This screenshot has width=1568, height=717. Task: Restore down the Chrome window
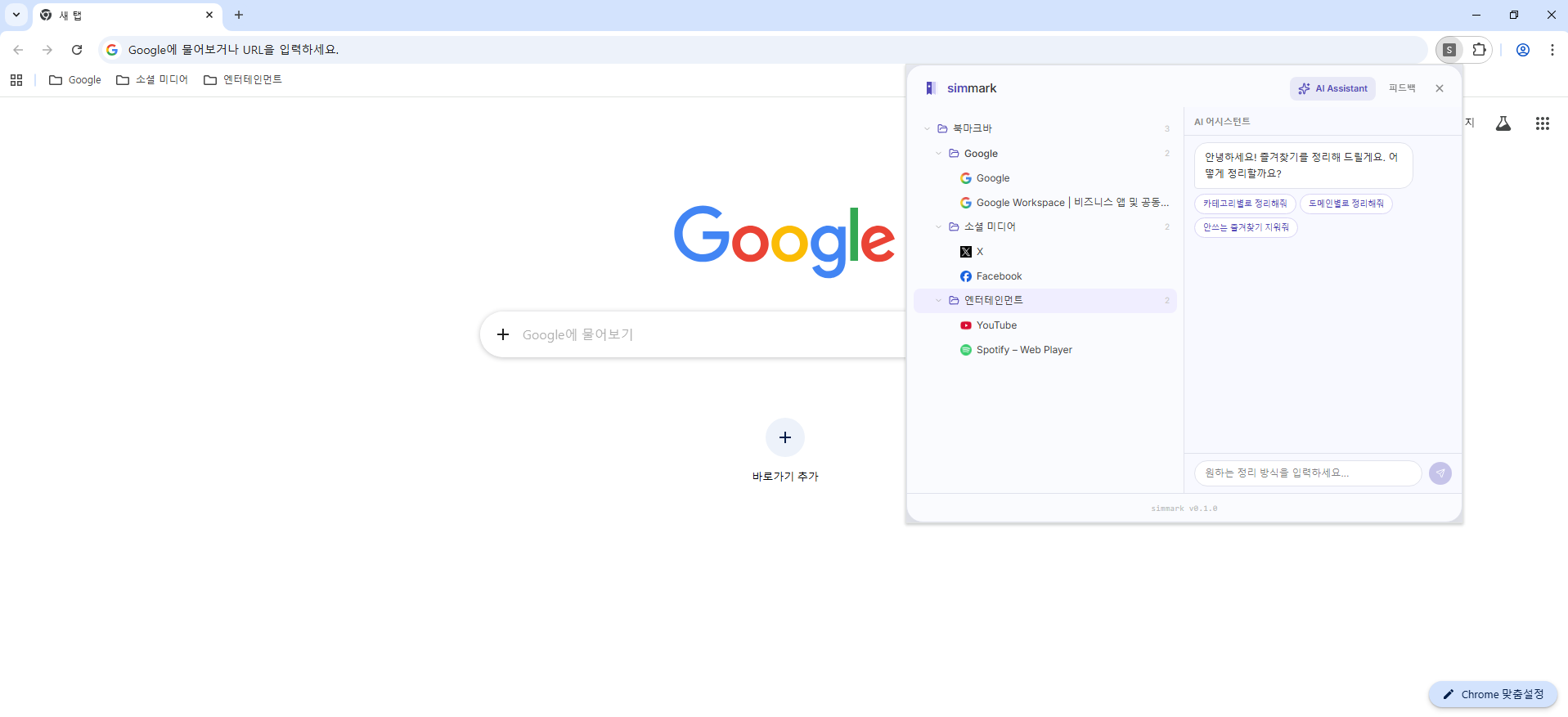pos(1514,15)
